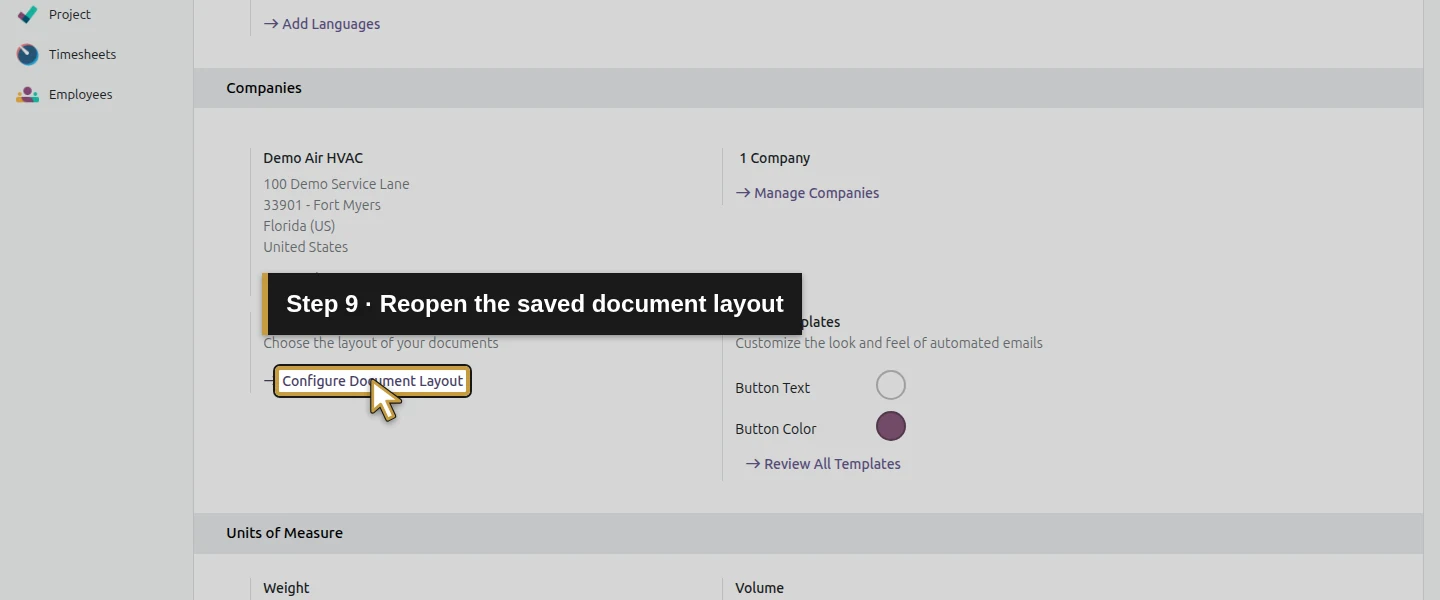The width and height of the screenshot is (1440, 600).
Task: Select the Florida (US) text
Action: (x=299, y=226)
